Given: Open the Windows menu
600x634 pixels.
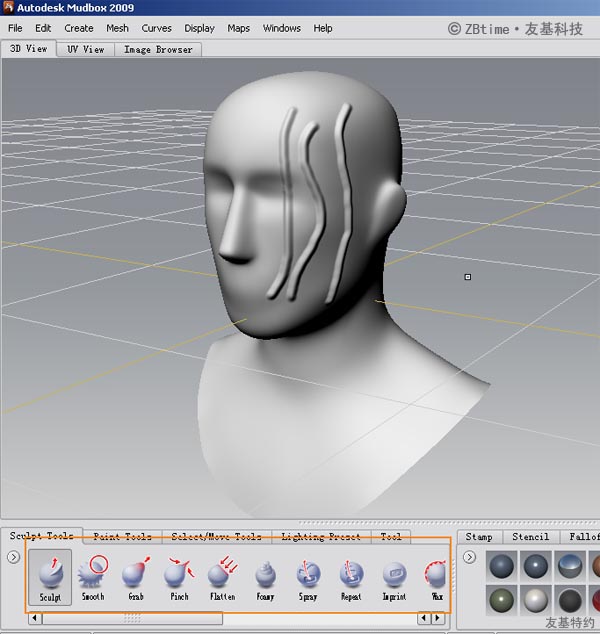Looking at the screenshot, I should [282, 28].
